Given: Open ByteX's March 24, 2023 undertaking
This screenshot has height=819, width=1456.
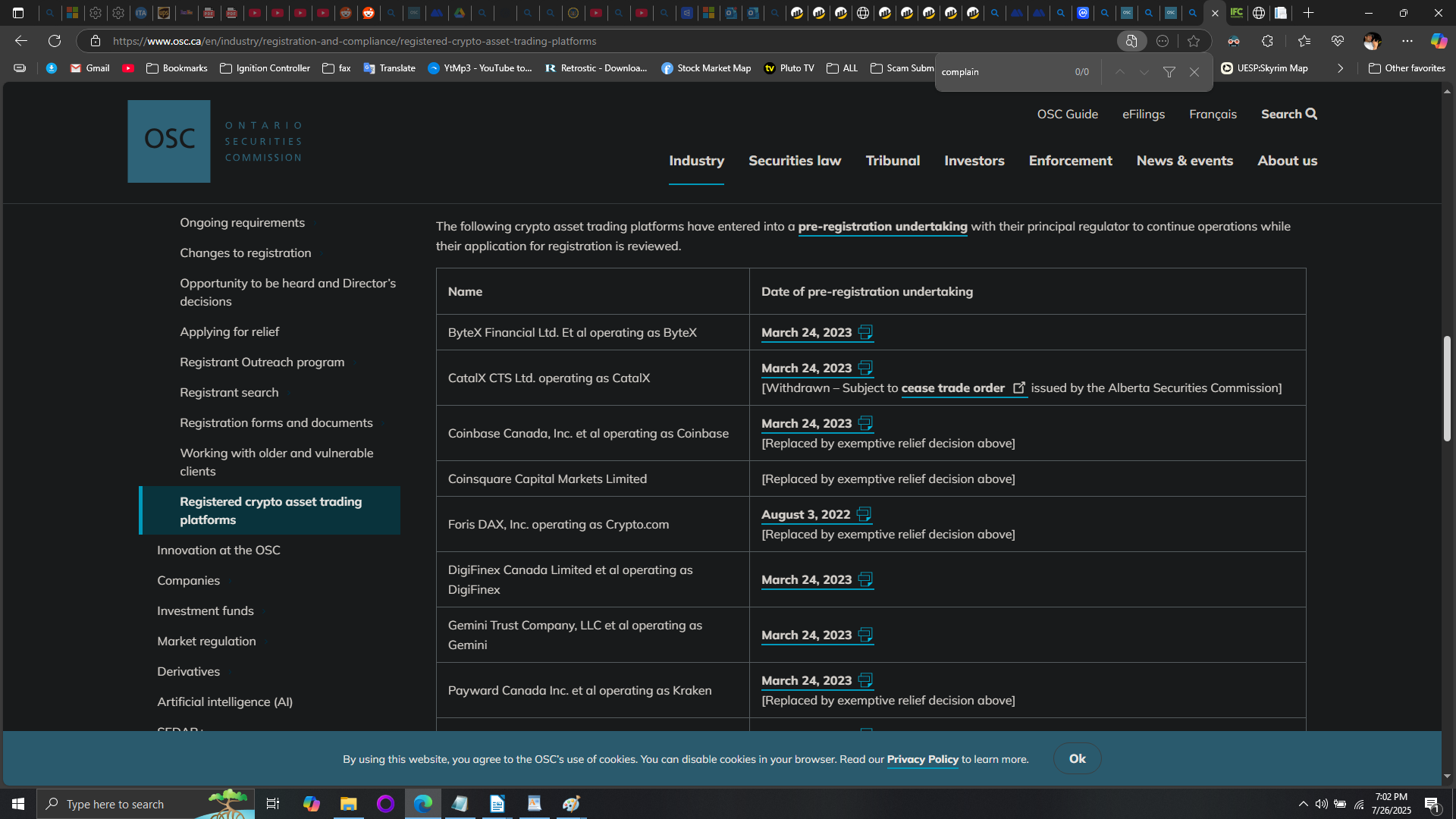Looking at the screenshot, I should (817, 333).
